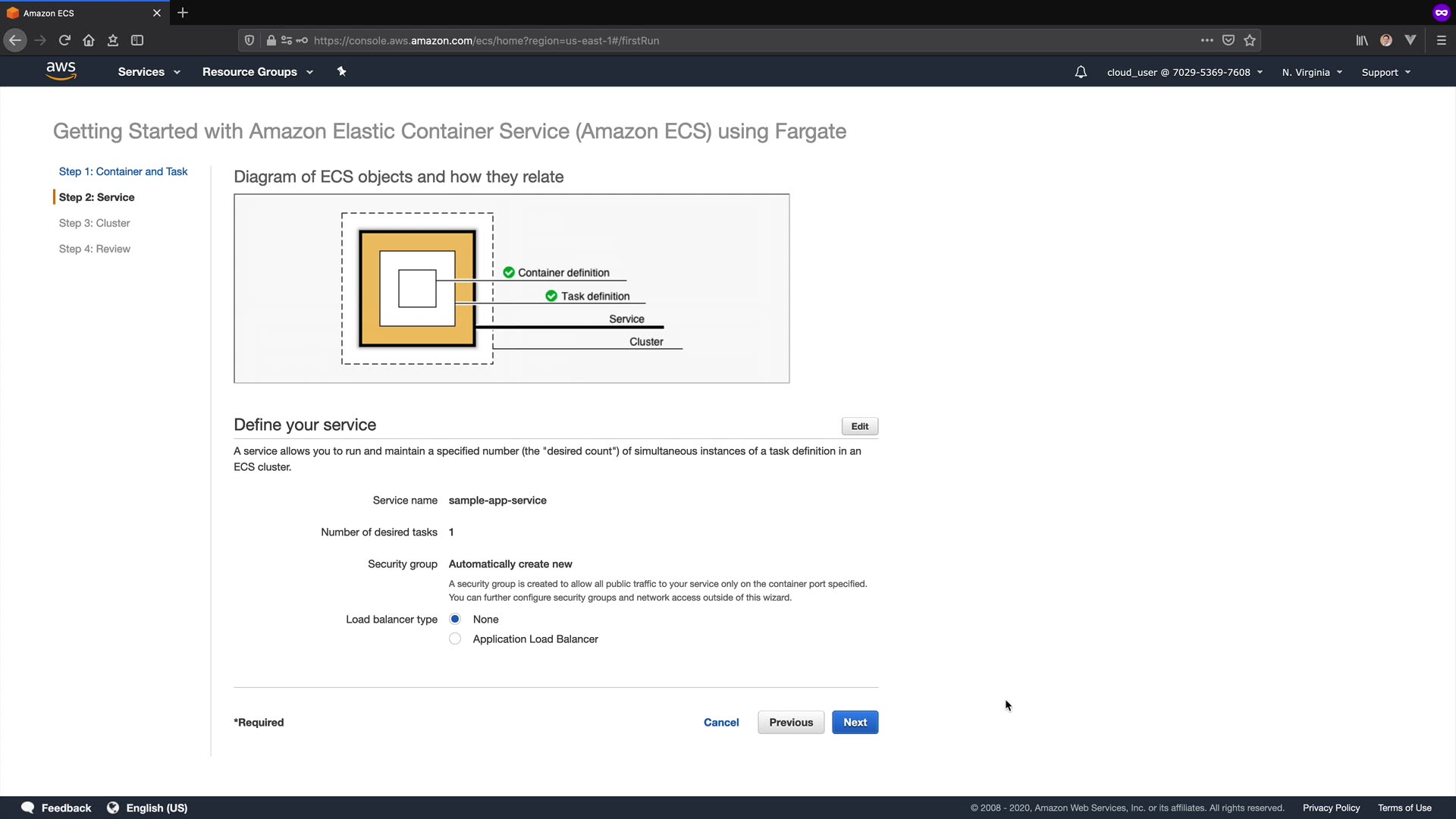Open the notifications bell icon
The image size is (1456, 819).
click(1081, 72)
